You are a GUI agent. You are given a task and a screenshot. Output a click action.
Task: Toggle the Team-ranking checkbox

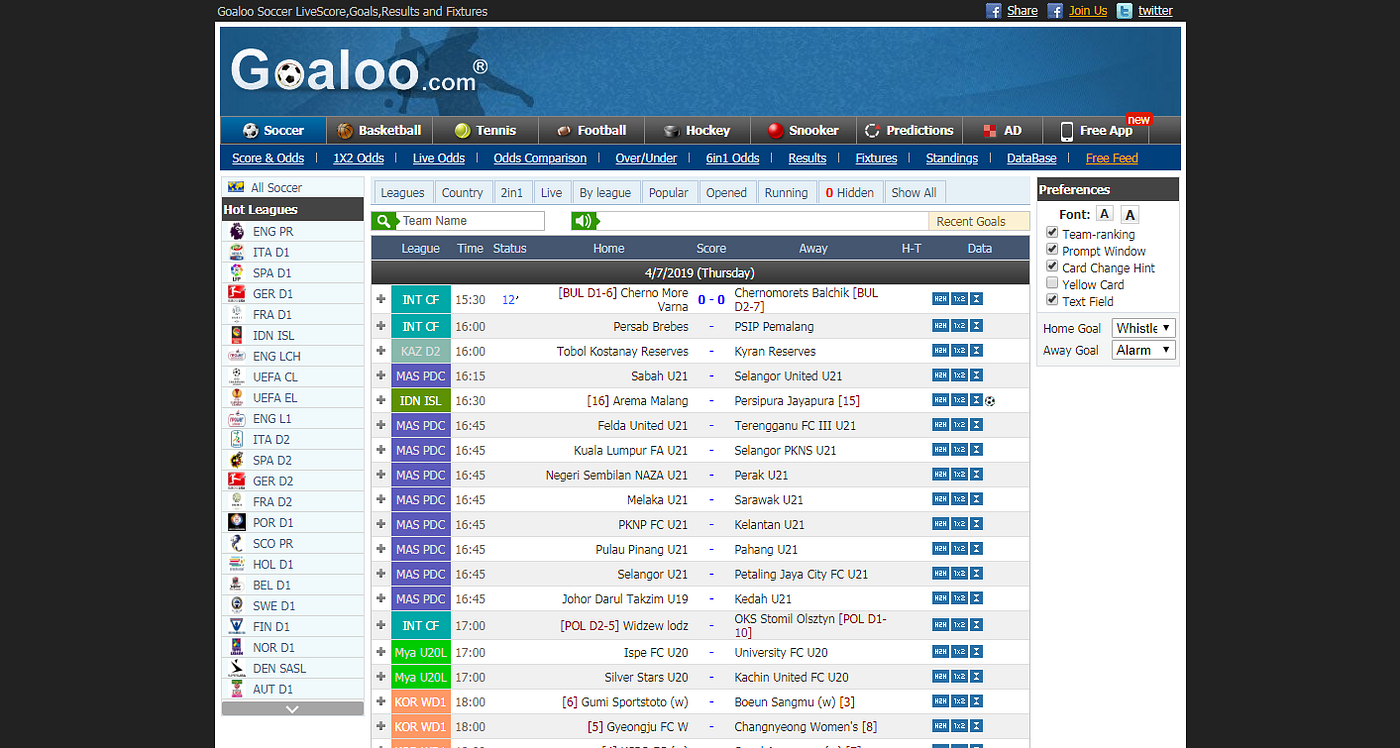point(1052,233)
